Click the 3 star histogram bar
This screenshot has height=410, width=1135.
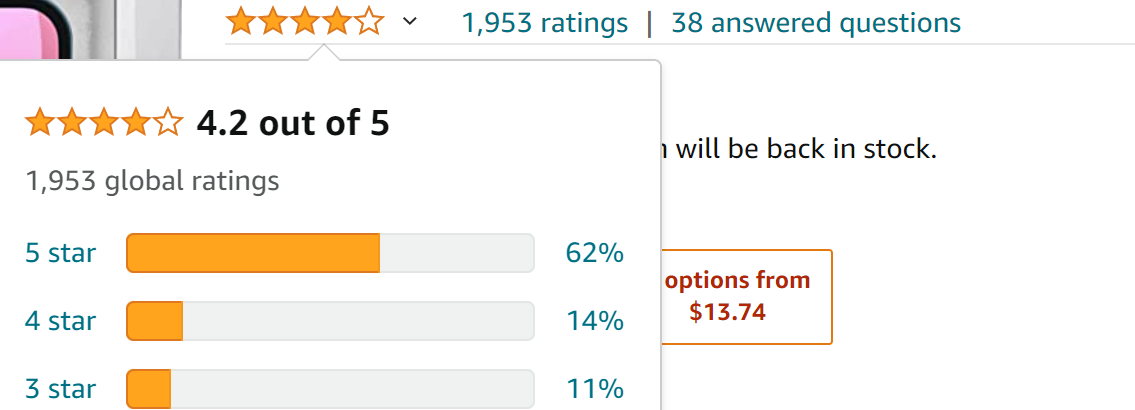(330, 389)
